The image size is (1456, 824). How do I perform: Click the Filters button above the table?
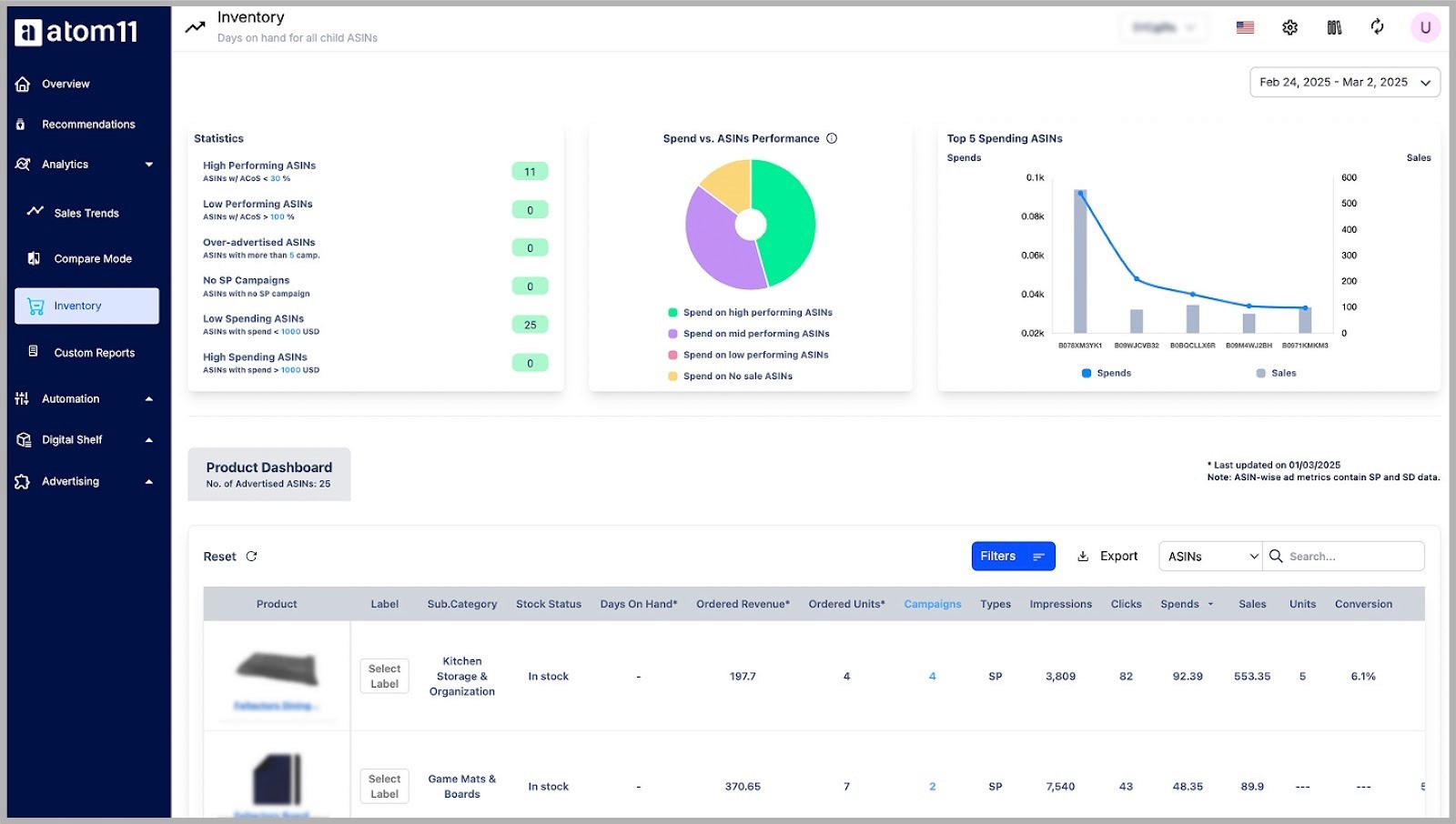click(1012, 556)
